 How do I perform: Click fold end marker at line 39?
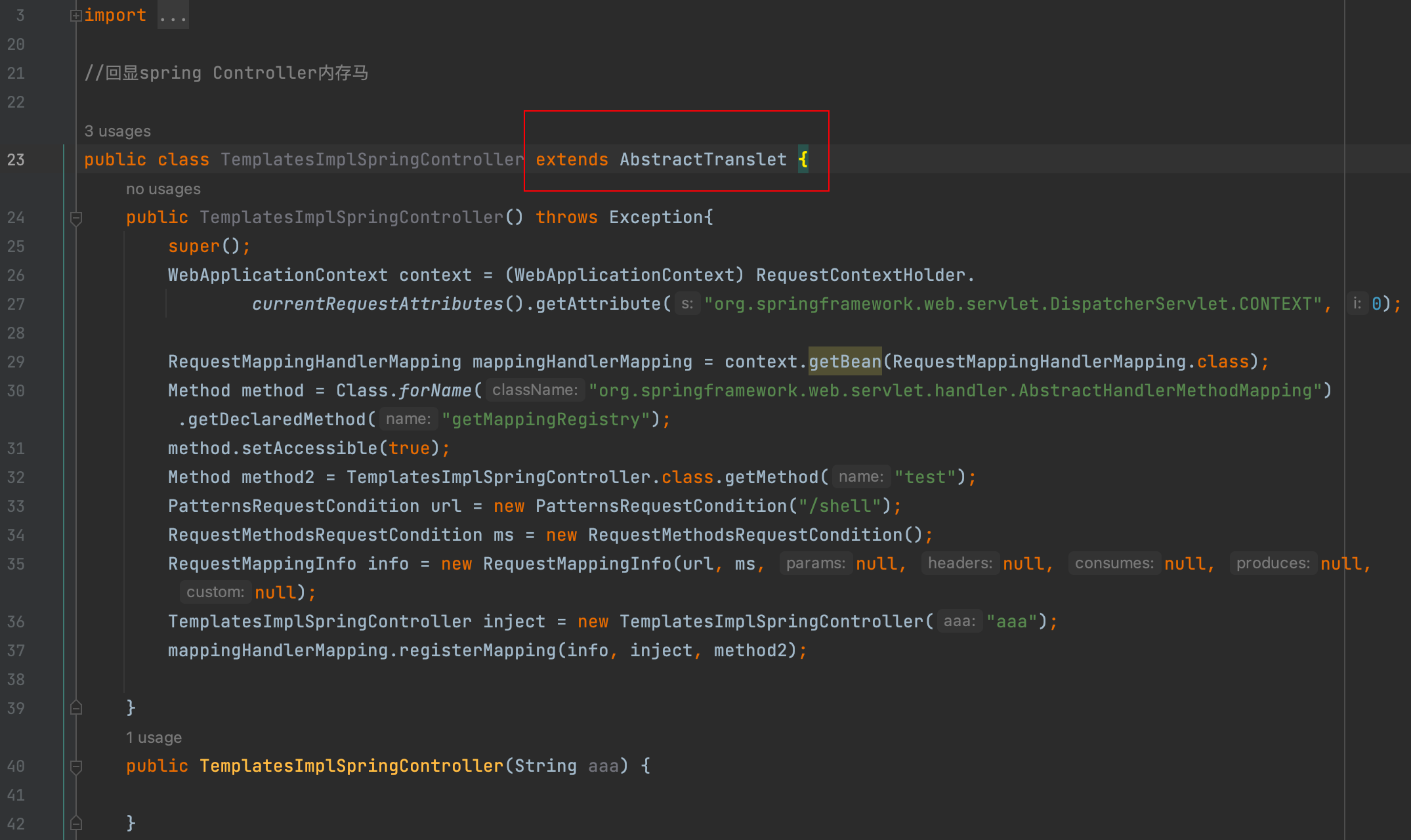[76, 708]
